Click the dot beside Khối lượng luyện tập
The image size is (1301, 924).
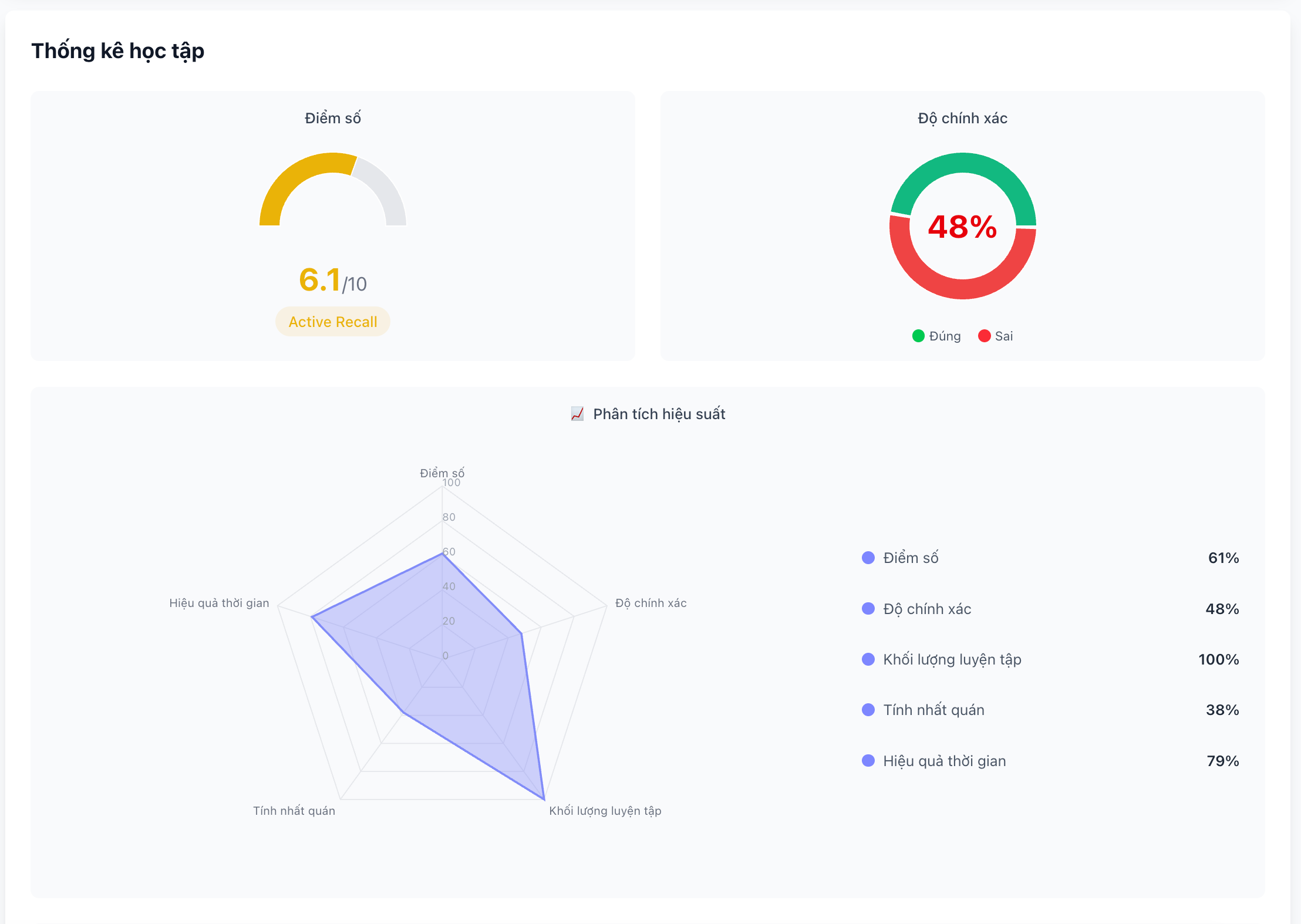(868, 659)
